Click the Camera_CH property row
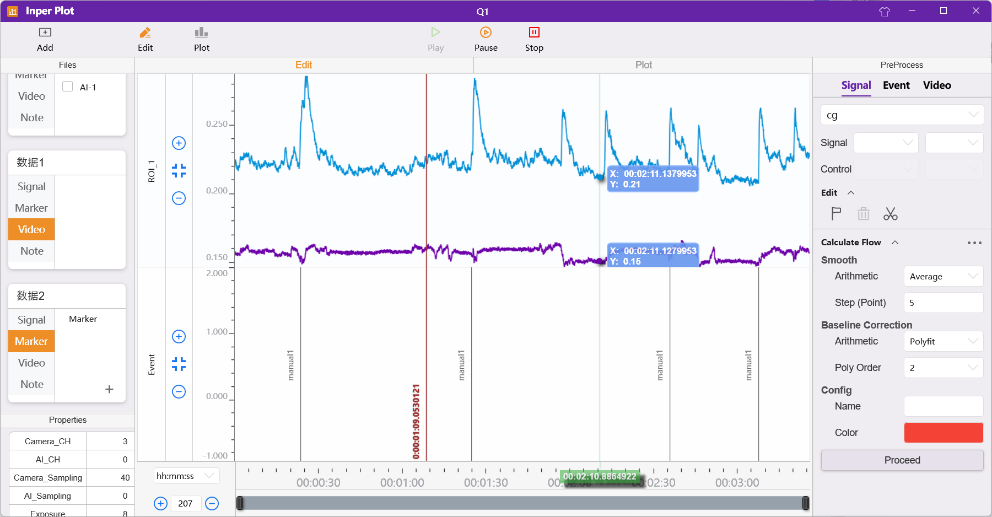 coord(70,441)
